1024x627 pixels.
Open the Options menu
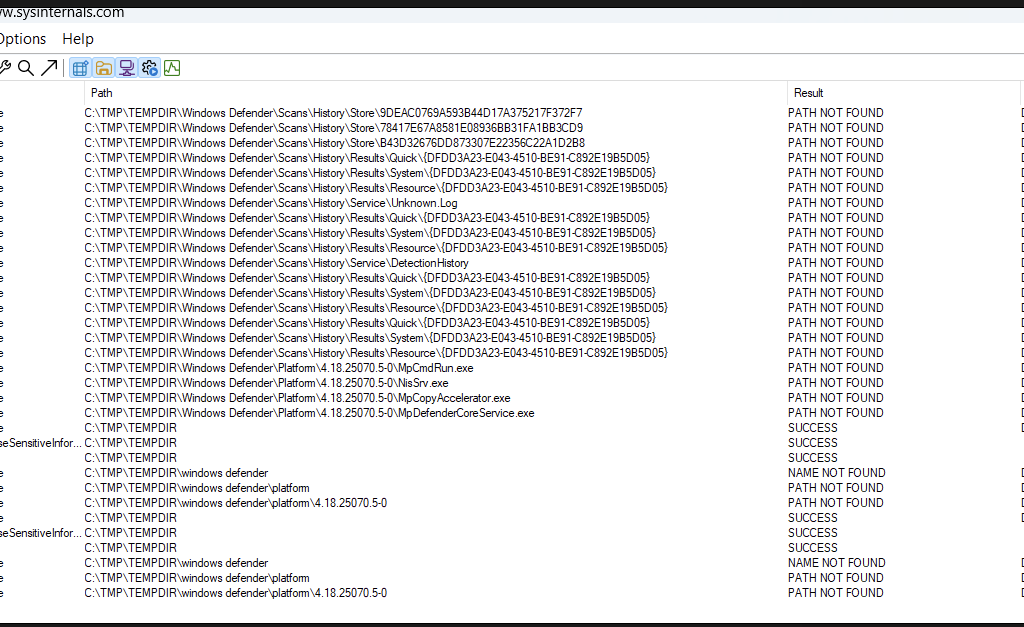22,39
